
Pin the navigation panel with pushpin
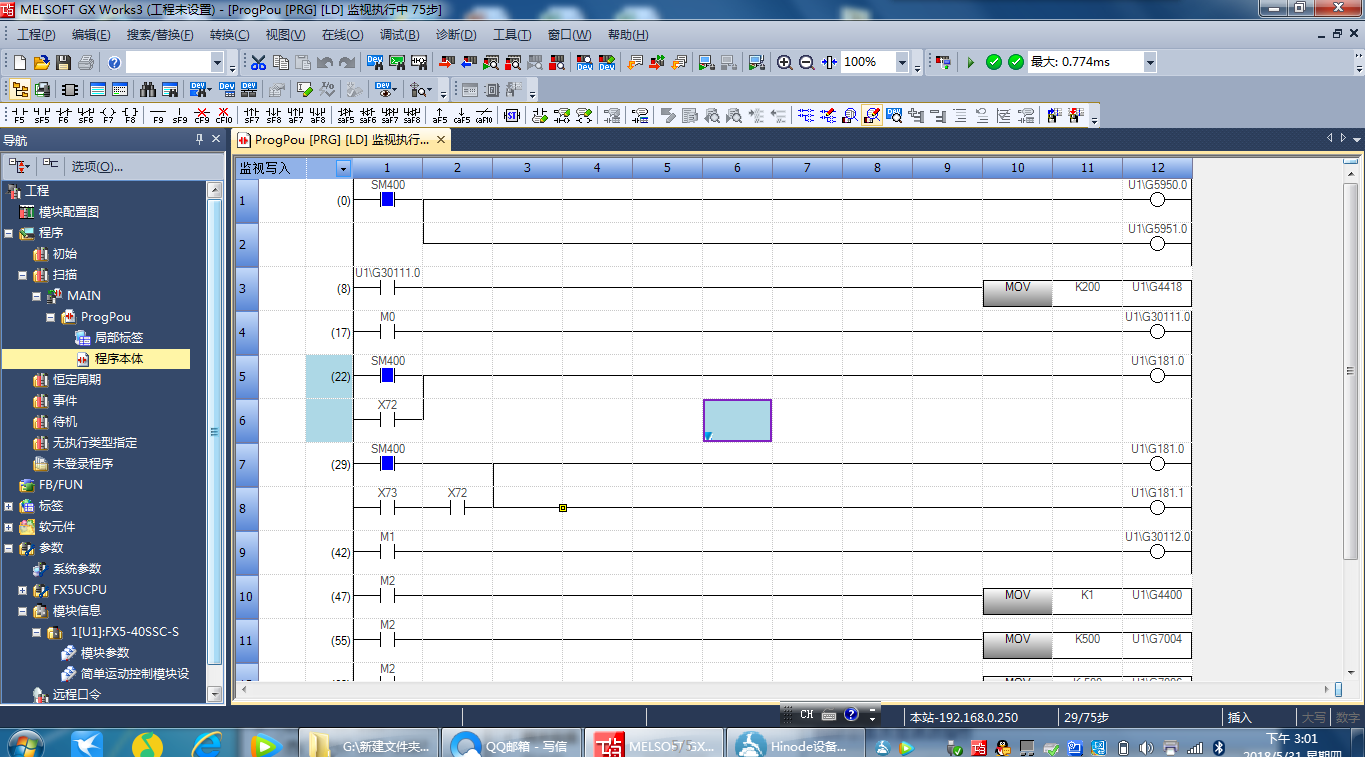pyautogui.click(x=199, y=140)
